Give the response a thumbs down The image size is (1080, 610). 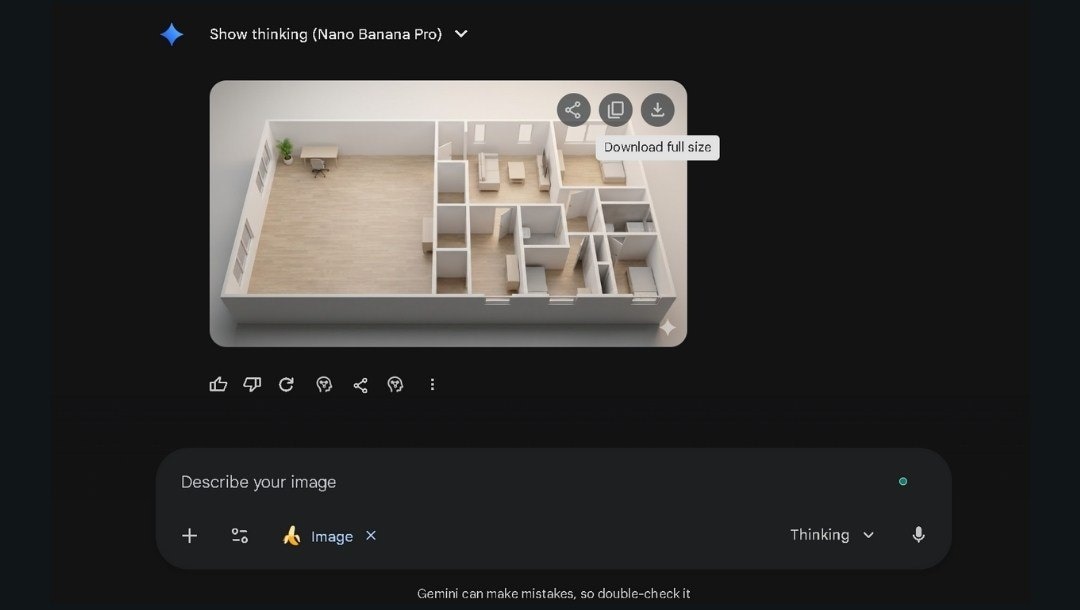click(252, 384)
